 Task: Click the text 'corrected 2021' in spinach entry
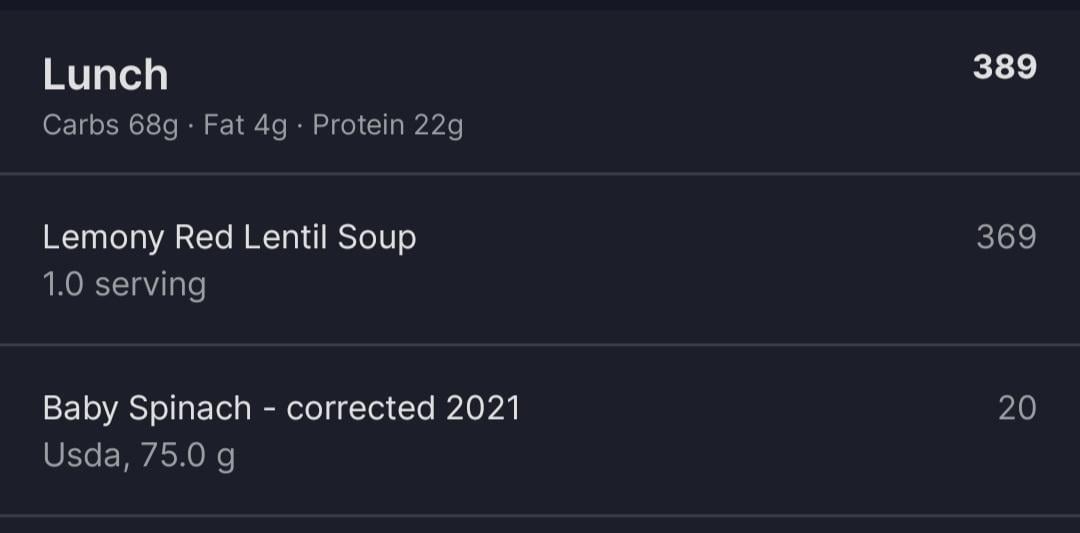403,408
